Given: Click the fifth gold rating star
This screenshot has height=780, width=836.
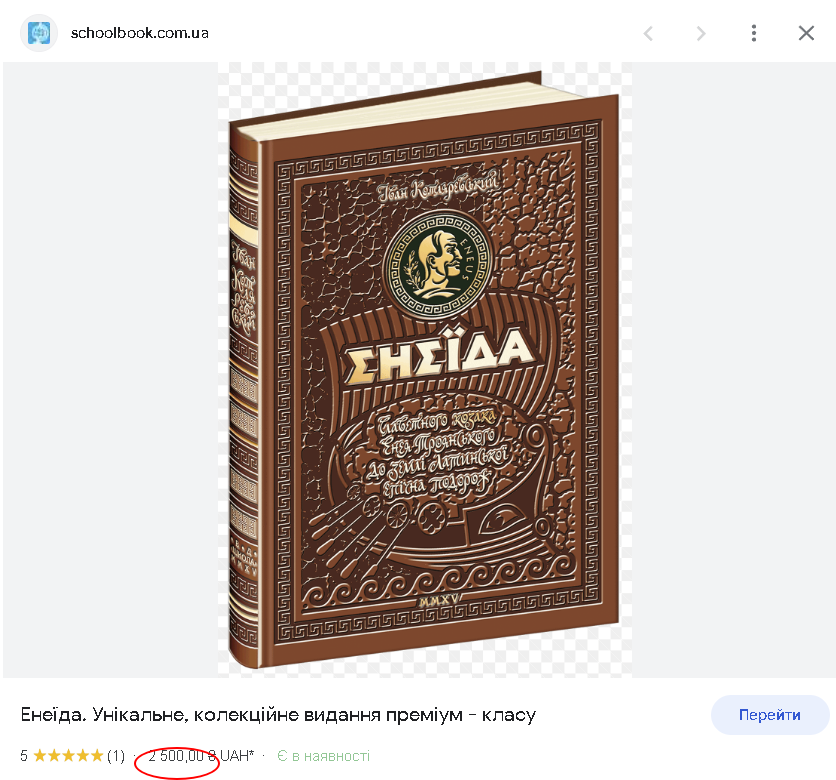Looking at the screenshot, I should click(x=97, y=755).
